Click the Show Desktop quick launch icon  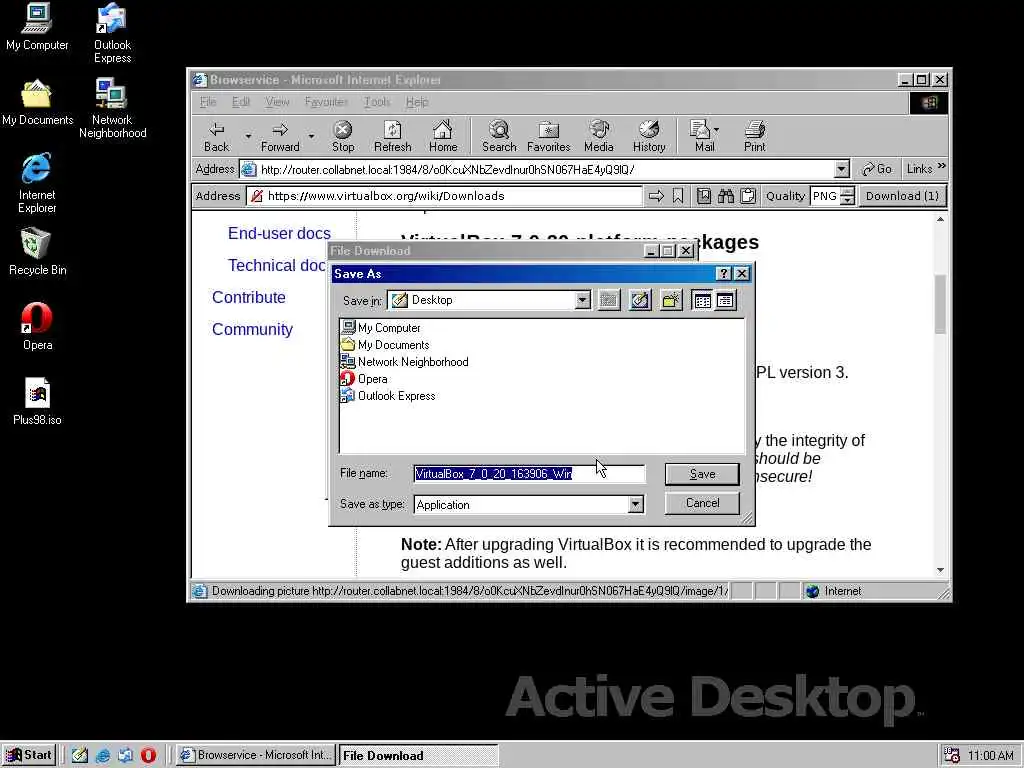point(80,756)
